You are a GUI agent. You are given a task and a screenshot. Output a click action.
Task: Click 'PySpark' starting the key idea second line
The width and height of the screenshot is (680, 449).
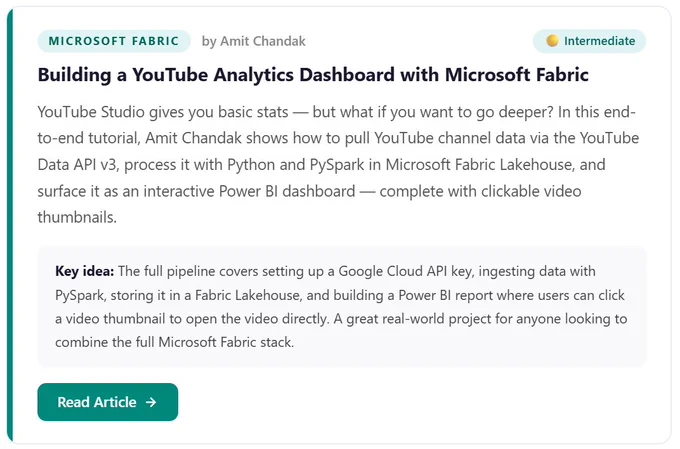[x=80, y=295]
